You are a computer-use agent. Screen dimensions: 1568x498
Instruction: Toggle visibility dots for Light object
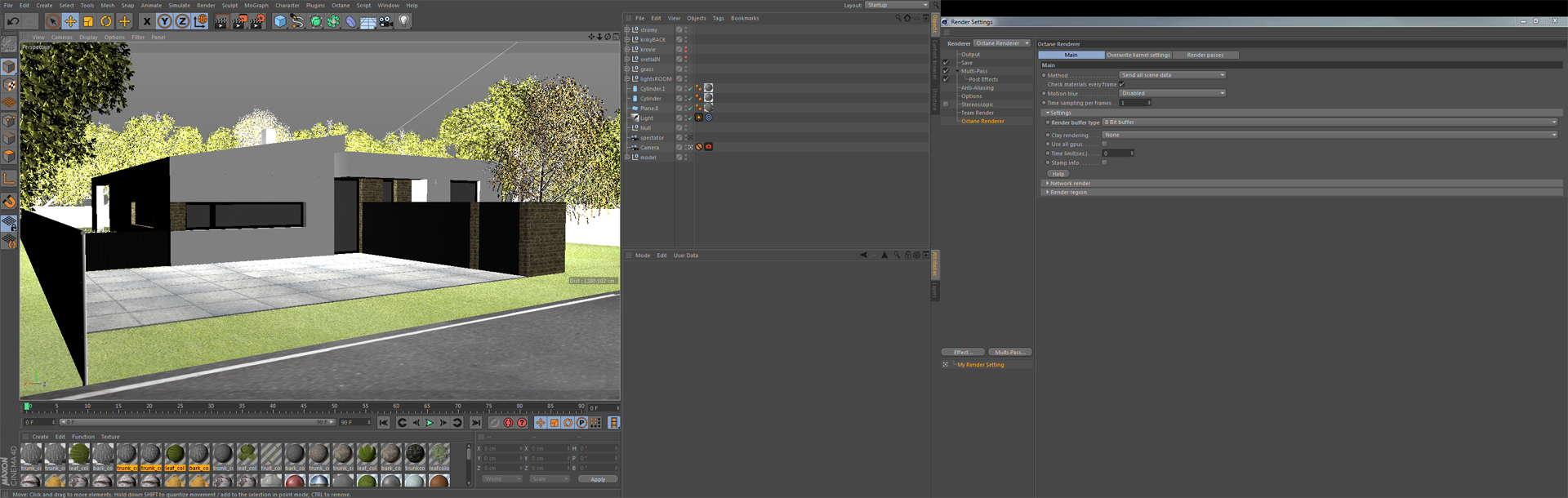pyautogui.click(x=686, y=118)
